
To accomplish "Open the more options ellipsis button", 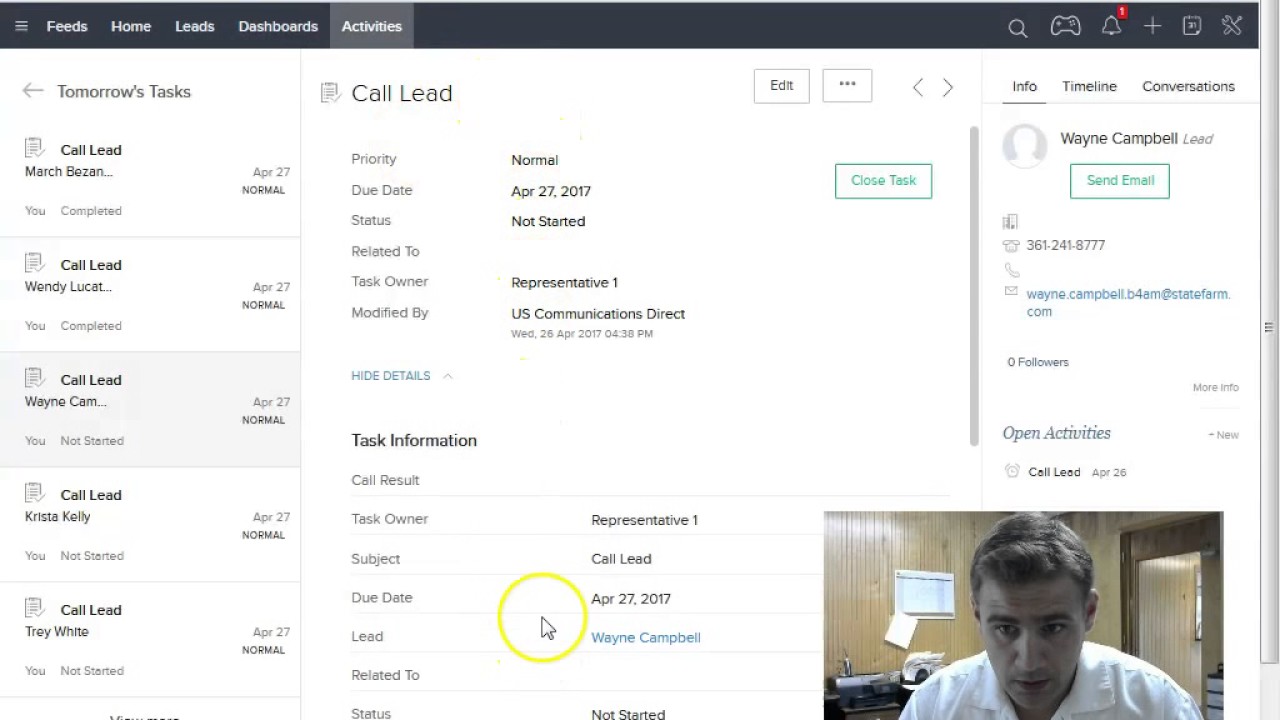I will coord(847,86).
